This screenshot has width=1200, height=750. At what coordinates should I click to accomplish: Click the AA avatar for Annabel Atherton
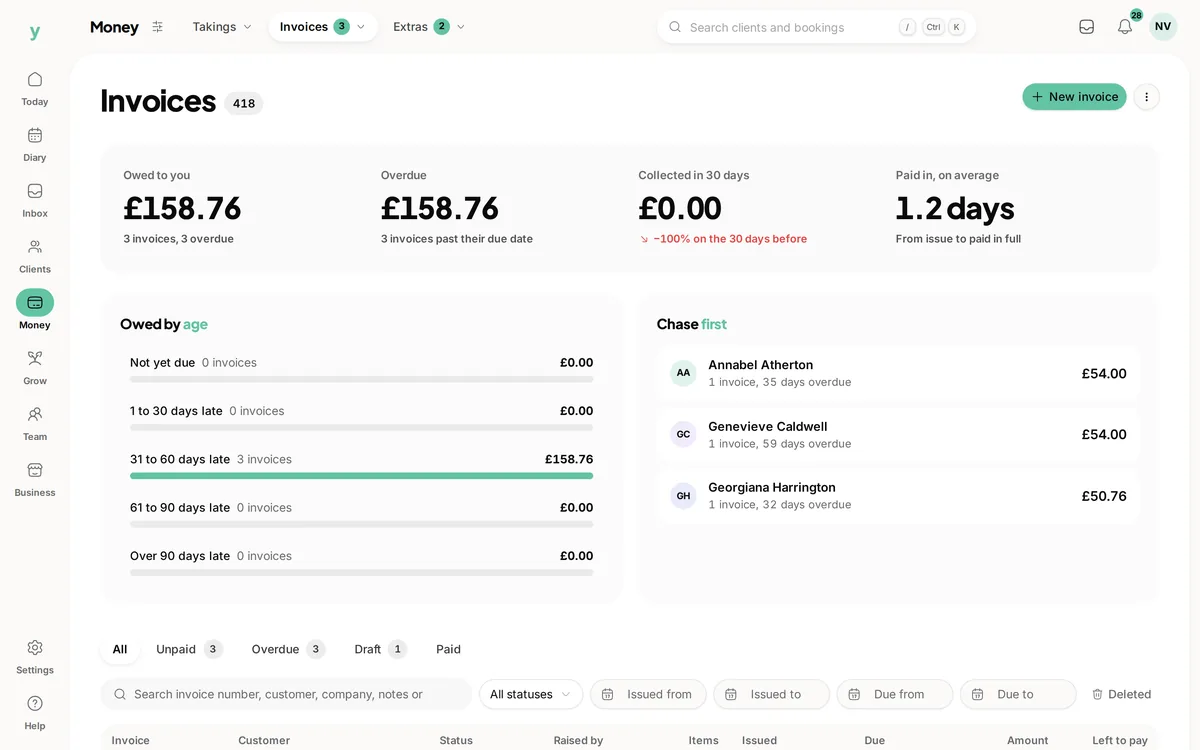point(683,373)
